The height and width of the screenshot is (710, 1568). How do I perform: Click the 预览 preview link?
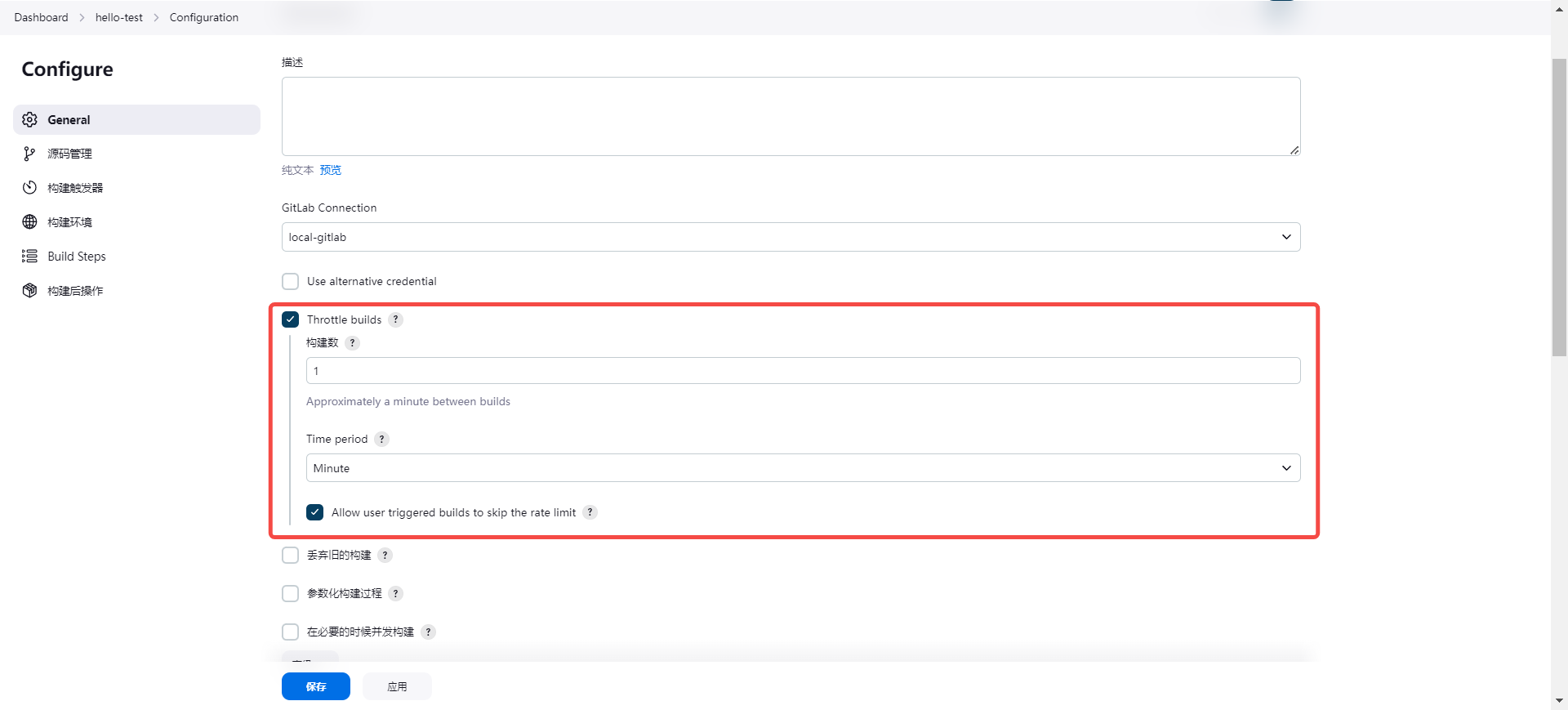[x=331, y=170]
